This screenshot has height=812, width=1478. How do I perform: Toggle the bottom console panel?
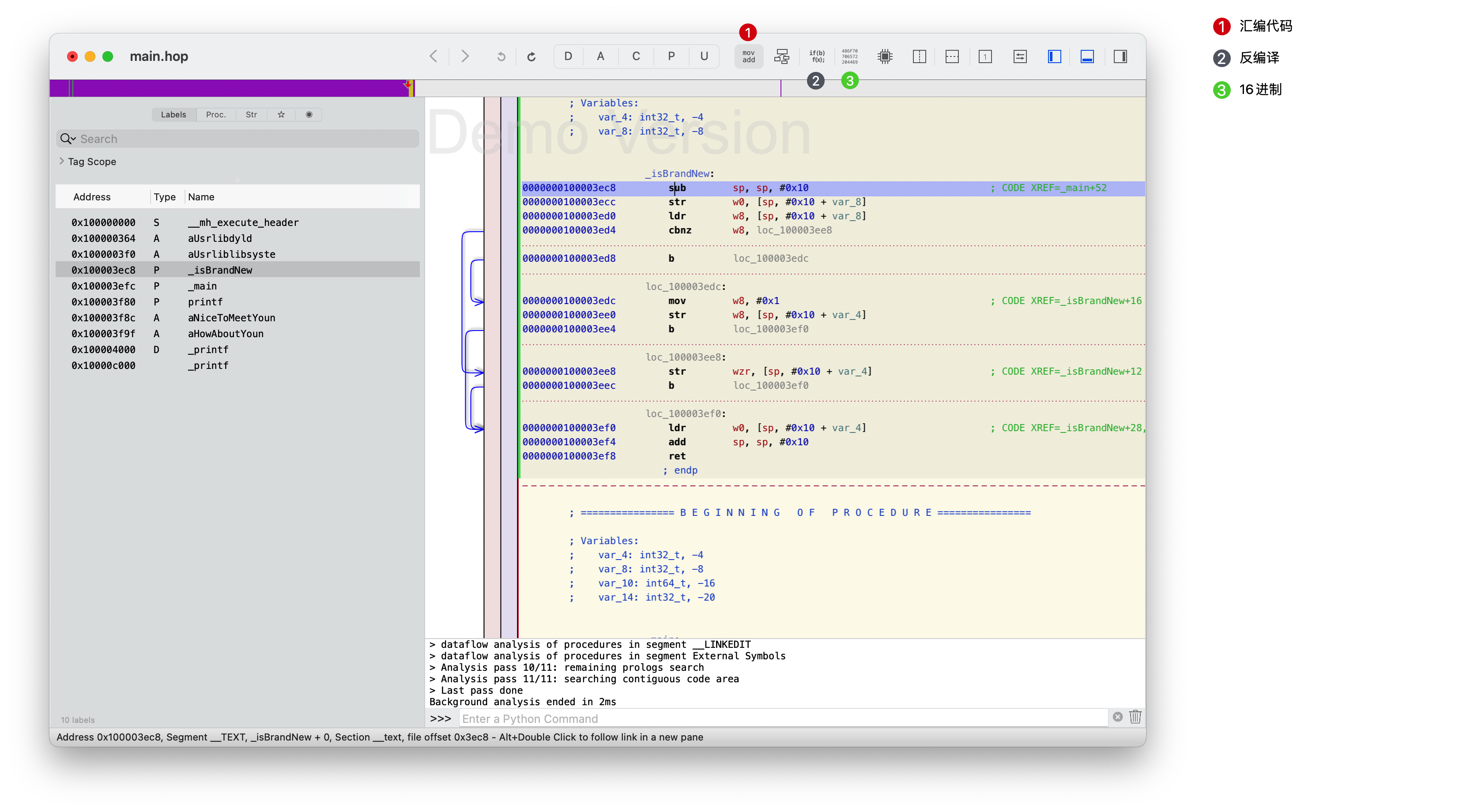click(x=1087, y=56)
